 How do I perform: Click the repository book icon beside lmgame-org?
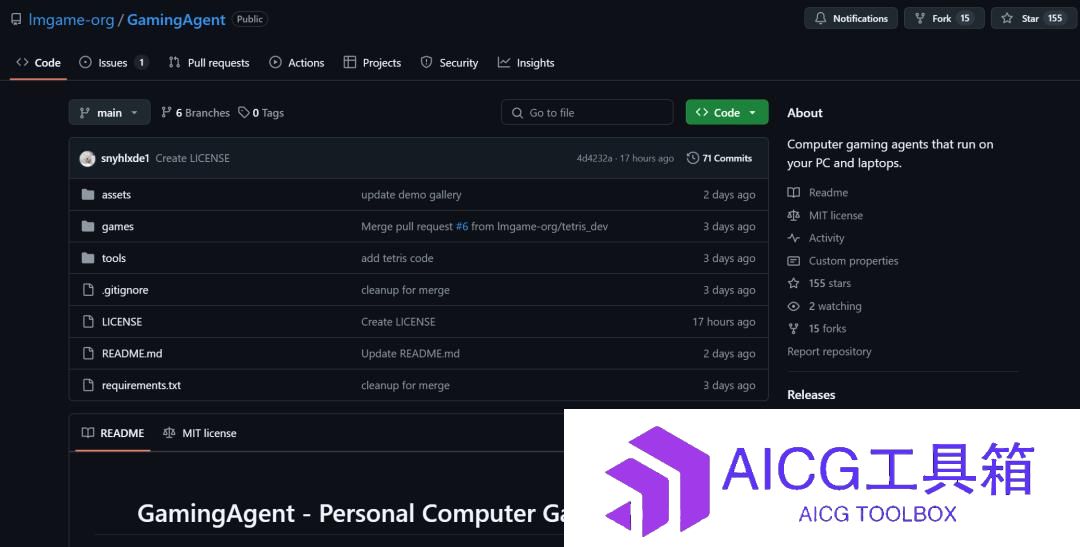16,19
